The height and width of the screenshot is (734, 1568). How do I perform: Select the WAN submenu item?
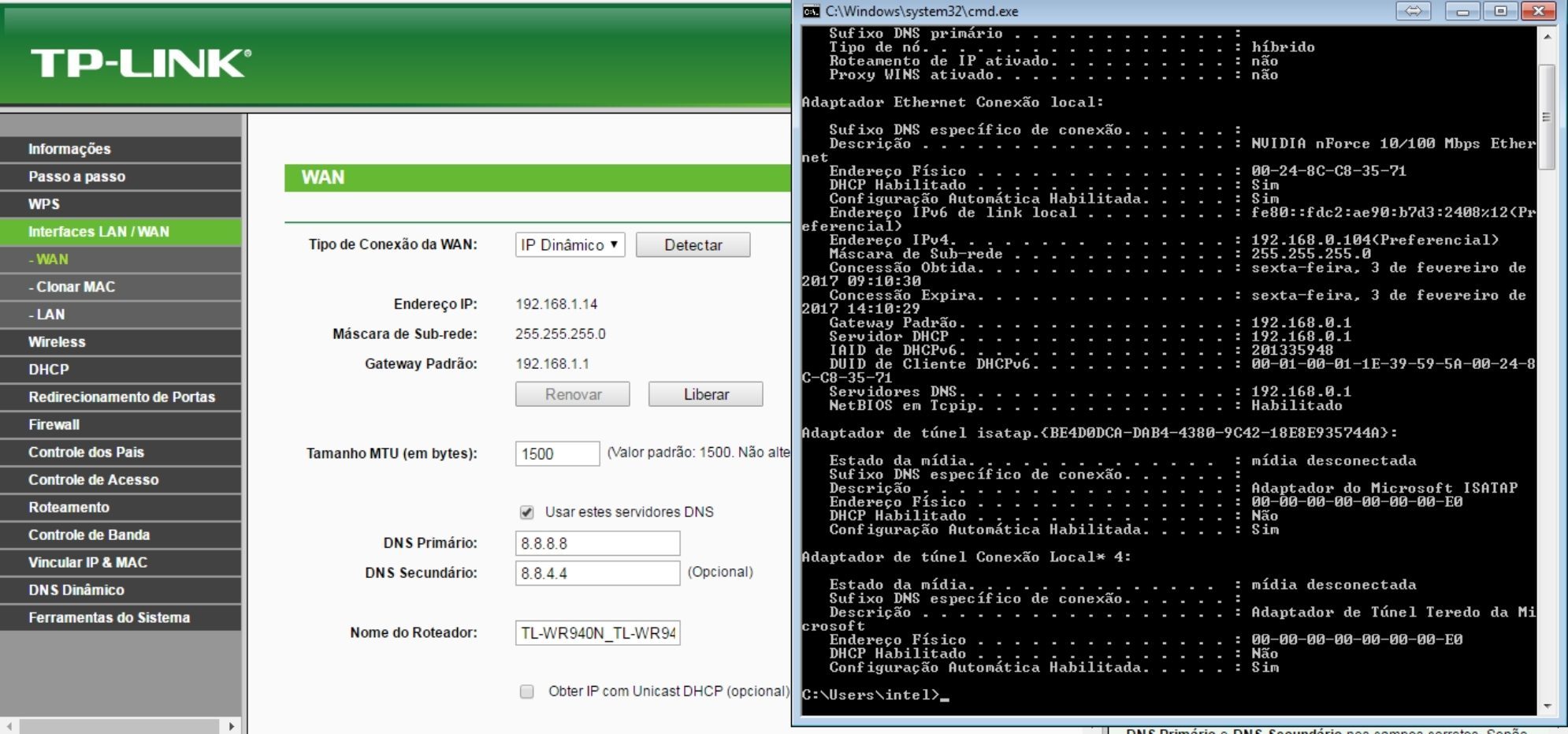[121, 259]
